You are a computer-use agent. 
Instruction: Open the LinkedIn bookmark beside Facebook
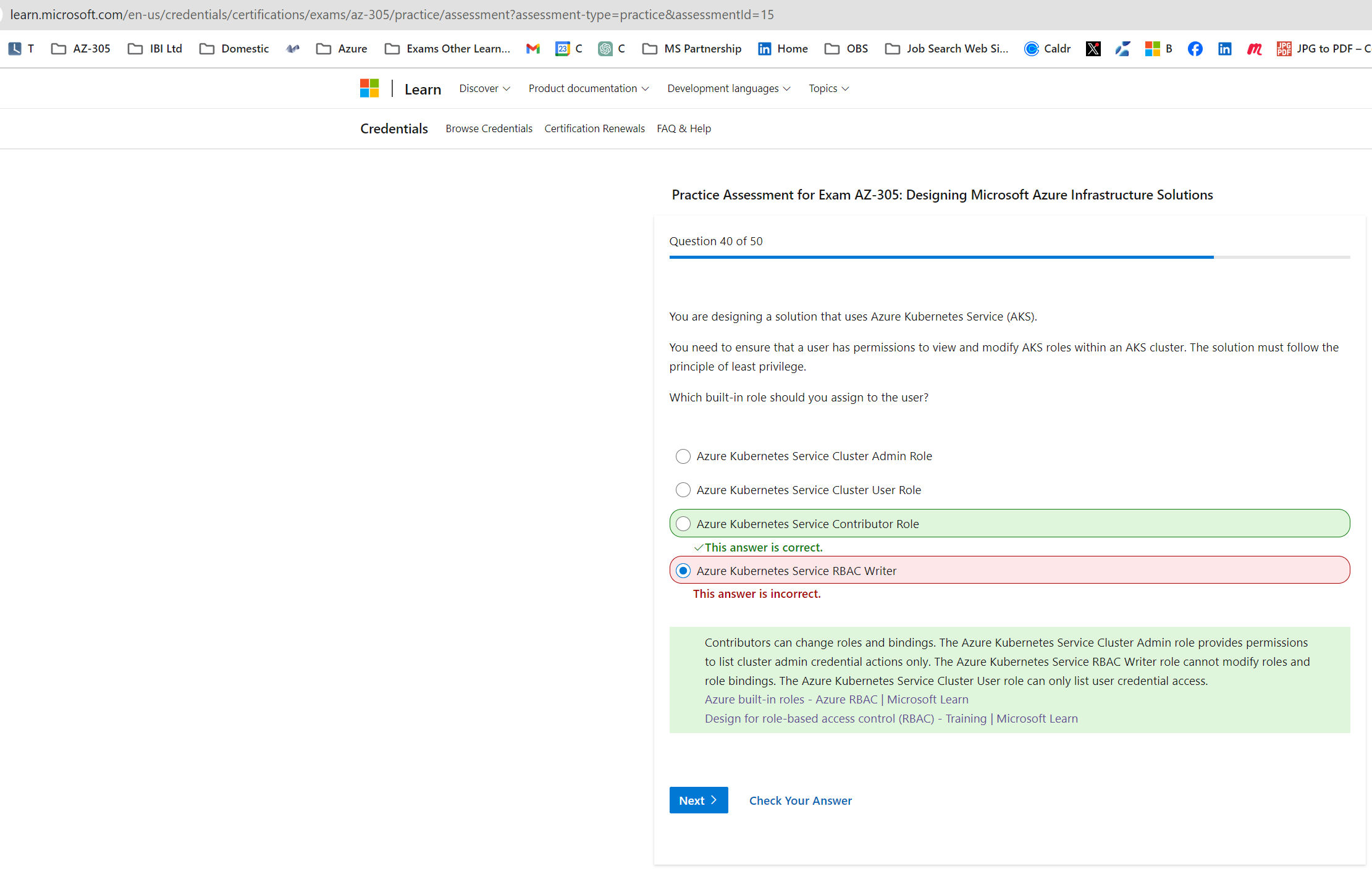[1225, 49]
